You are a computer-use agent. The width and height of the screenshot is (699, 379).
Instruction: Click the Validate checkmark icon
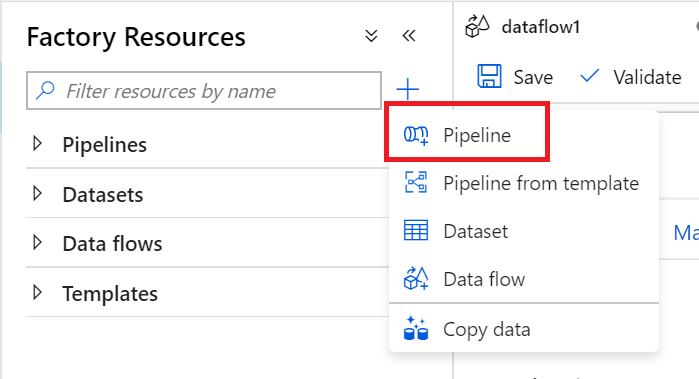point(589,76)
